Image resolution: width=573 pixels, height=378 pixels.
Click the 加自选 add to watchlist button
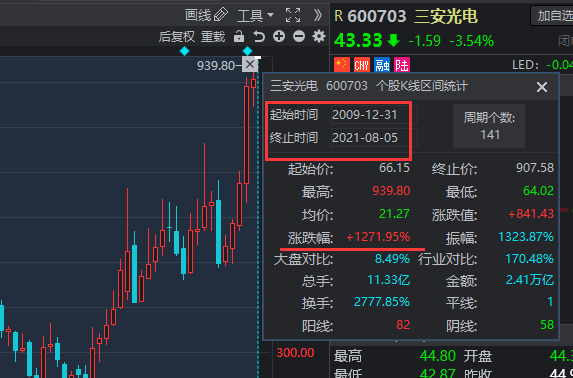tap(552, 16)
